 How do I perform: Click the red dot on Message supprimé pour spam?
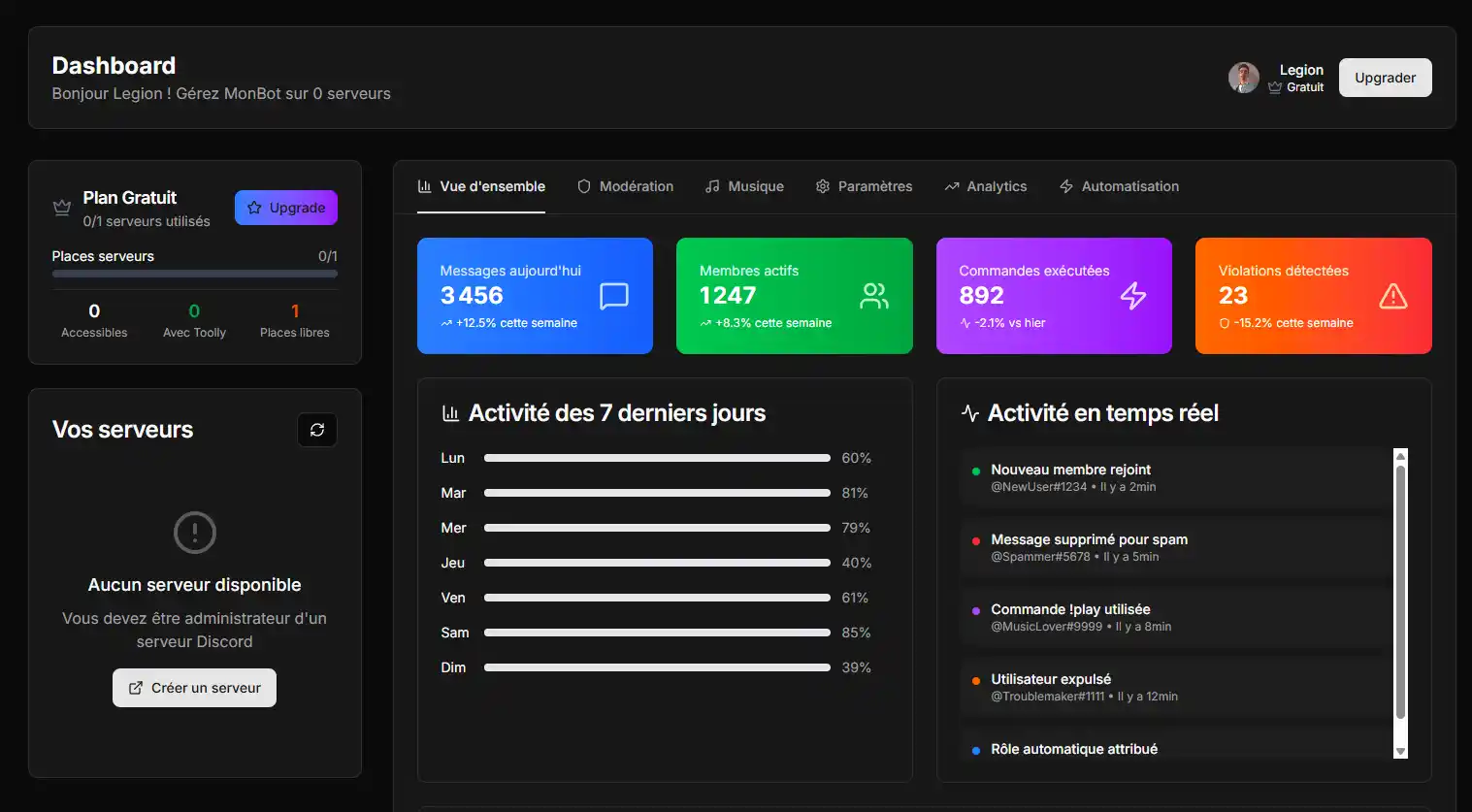pos(976,541)
